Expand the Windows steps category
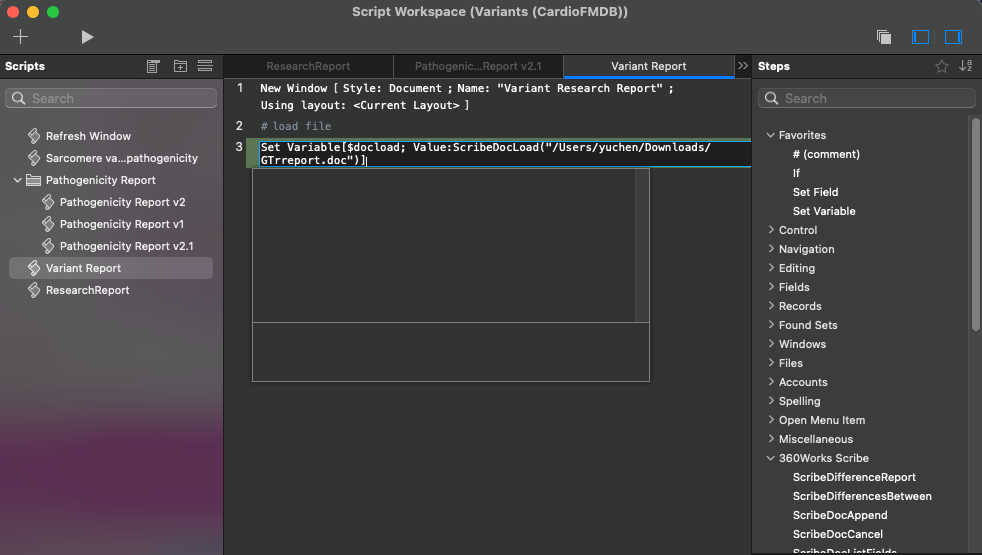This screenshot has width=982, height=555. 770,344
